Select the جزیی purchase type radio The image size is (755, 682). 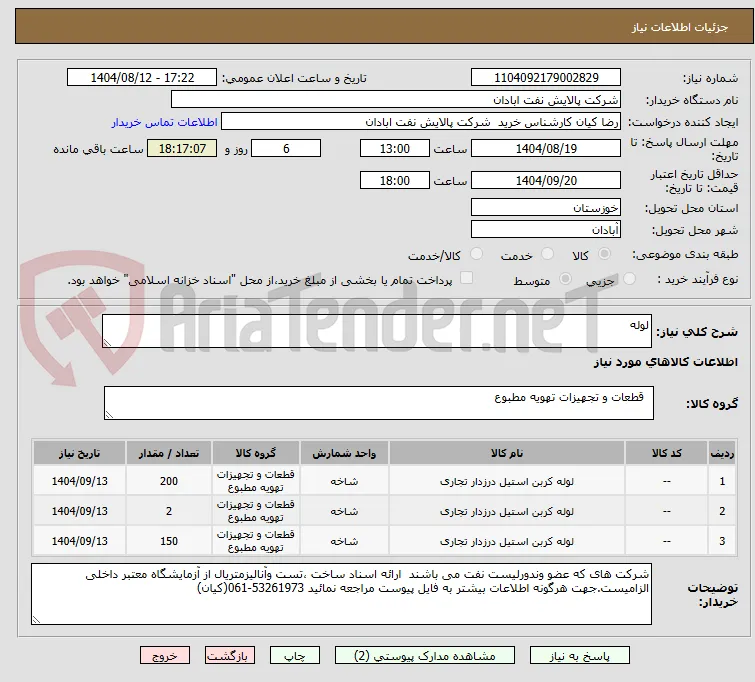(629, 278)
